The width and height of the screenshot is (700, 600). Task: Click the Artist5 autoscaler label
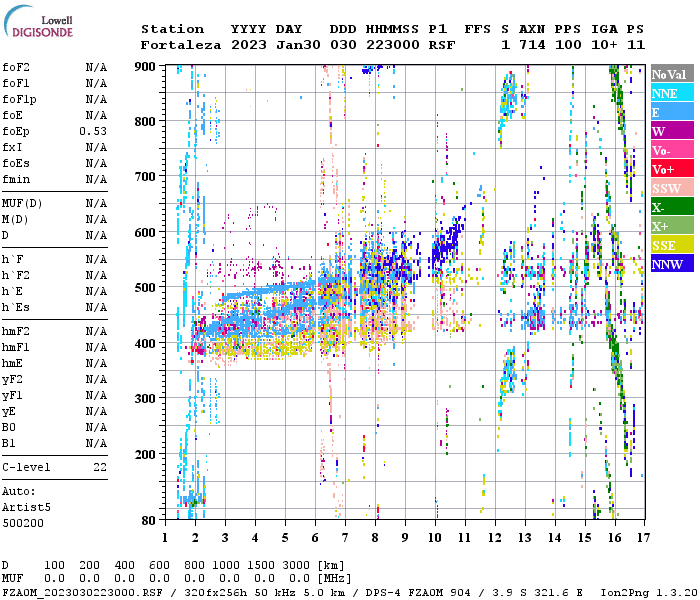point(26,508)
